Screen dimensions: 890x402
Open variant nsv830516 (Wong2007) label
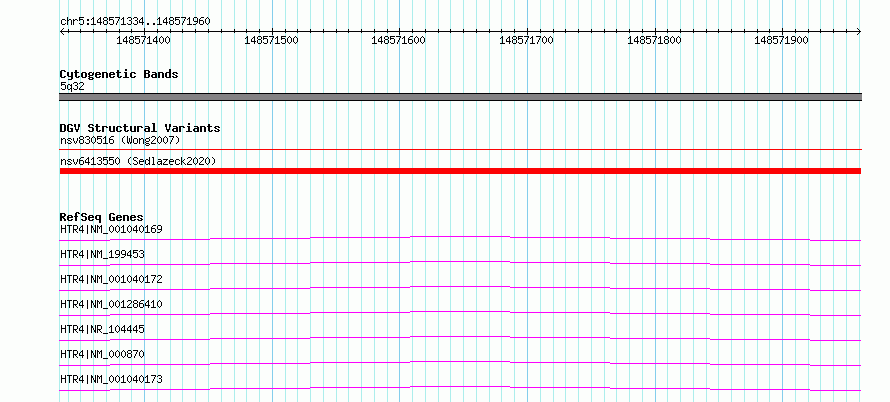(120, 140)
